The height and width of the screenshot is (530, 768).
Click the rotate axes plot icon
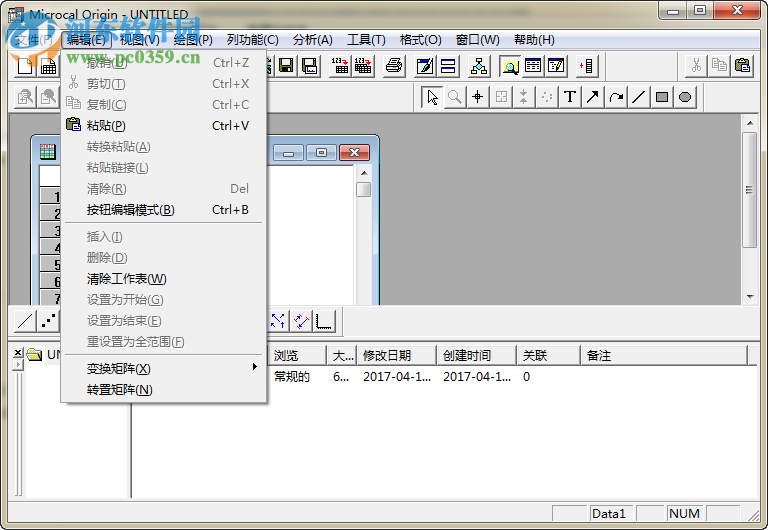pos(301,321)
